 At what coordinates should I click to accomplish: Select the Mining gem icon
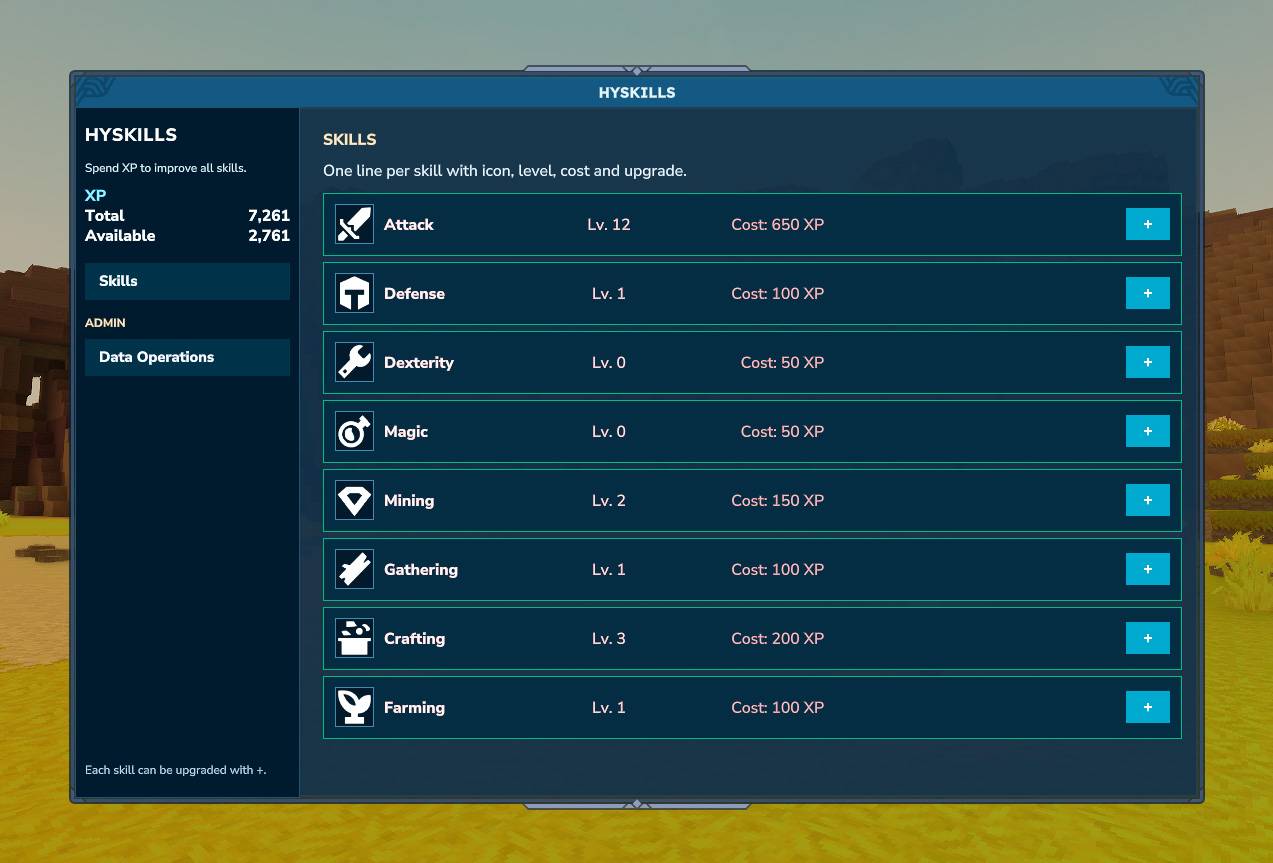(x=354, y=501)
